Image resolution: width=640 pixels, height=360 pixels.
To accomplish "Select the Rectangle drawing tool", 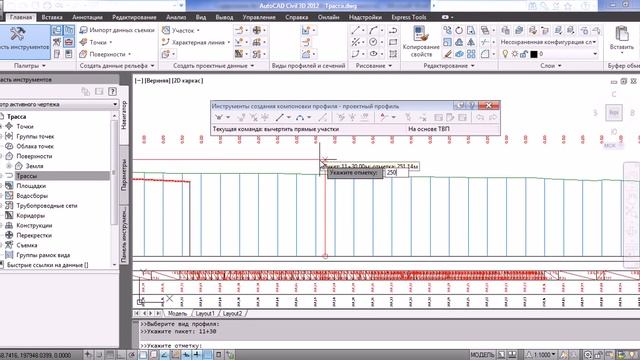I will pos(393,42).
